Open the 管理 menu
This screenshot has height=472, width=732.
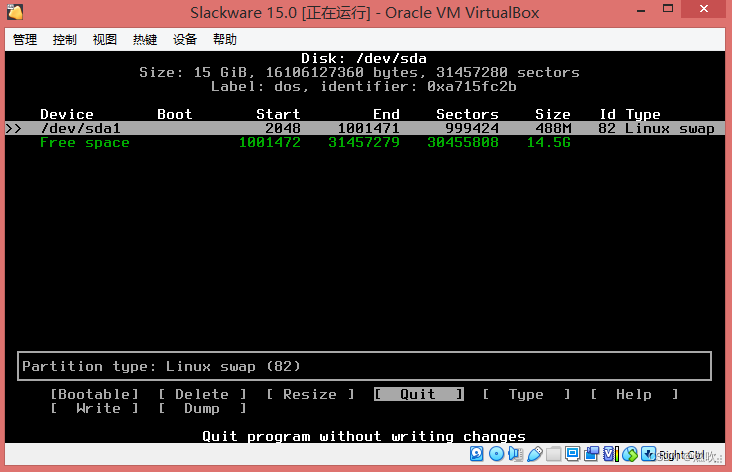tap(25, 40)
